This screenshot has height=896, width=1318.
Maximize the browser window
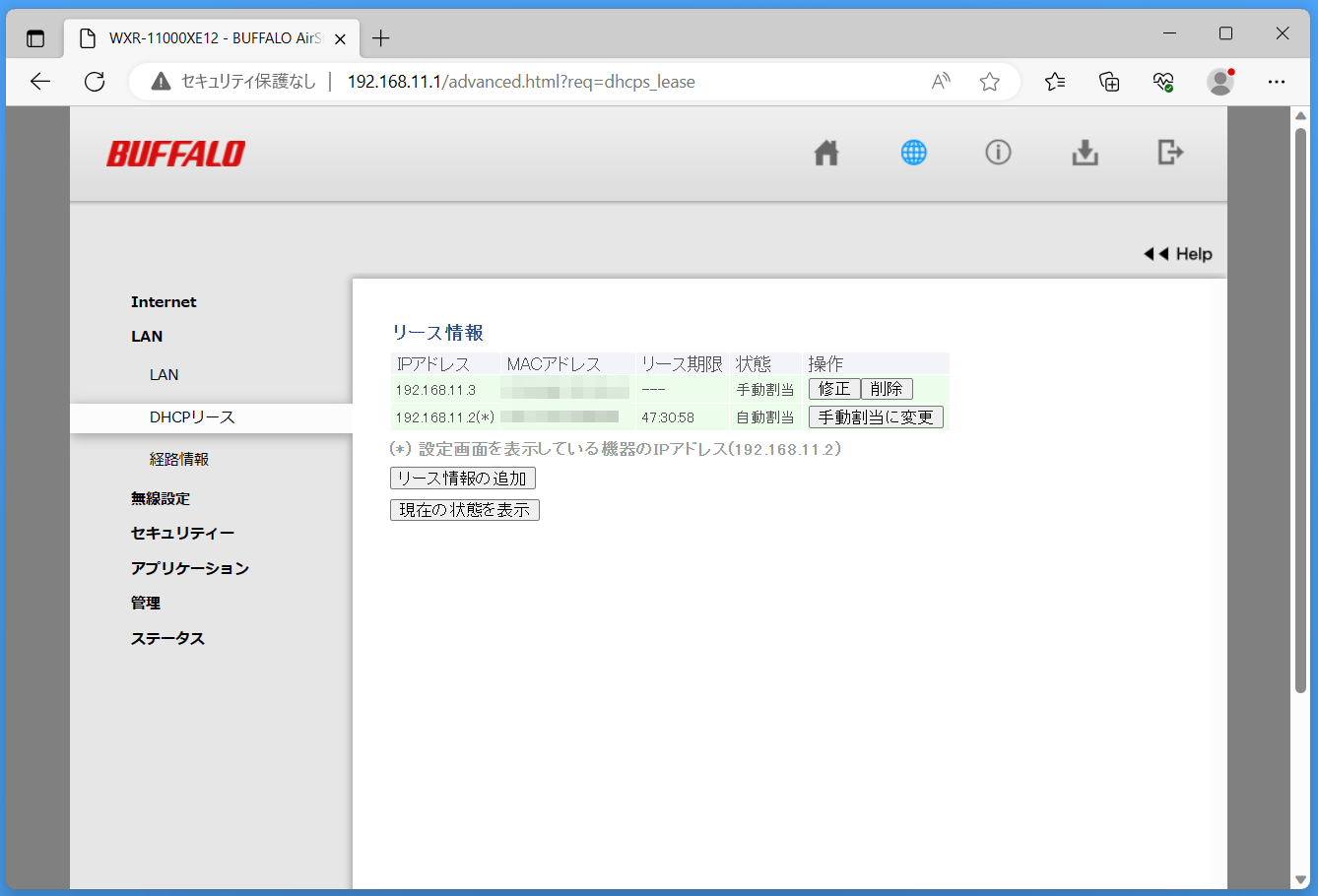tap(1225, 33)
